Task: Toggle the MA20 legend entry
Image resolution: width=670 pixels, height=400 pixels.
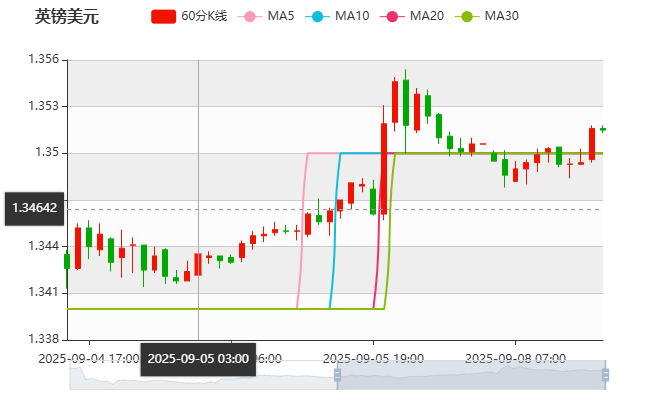Action: pyautogui.click(x=412, y=16)
